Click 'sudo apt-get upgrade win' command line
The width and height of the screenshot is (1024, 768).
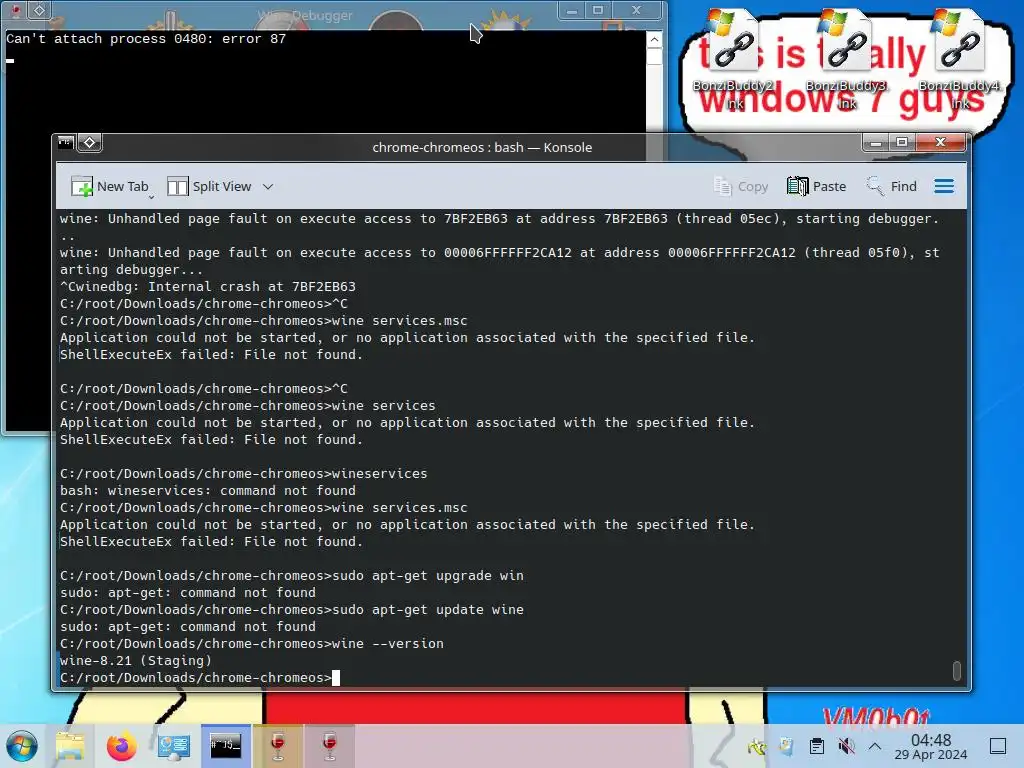tap(292, 575)
